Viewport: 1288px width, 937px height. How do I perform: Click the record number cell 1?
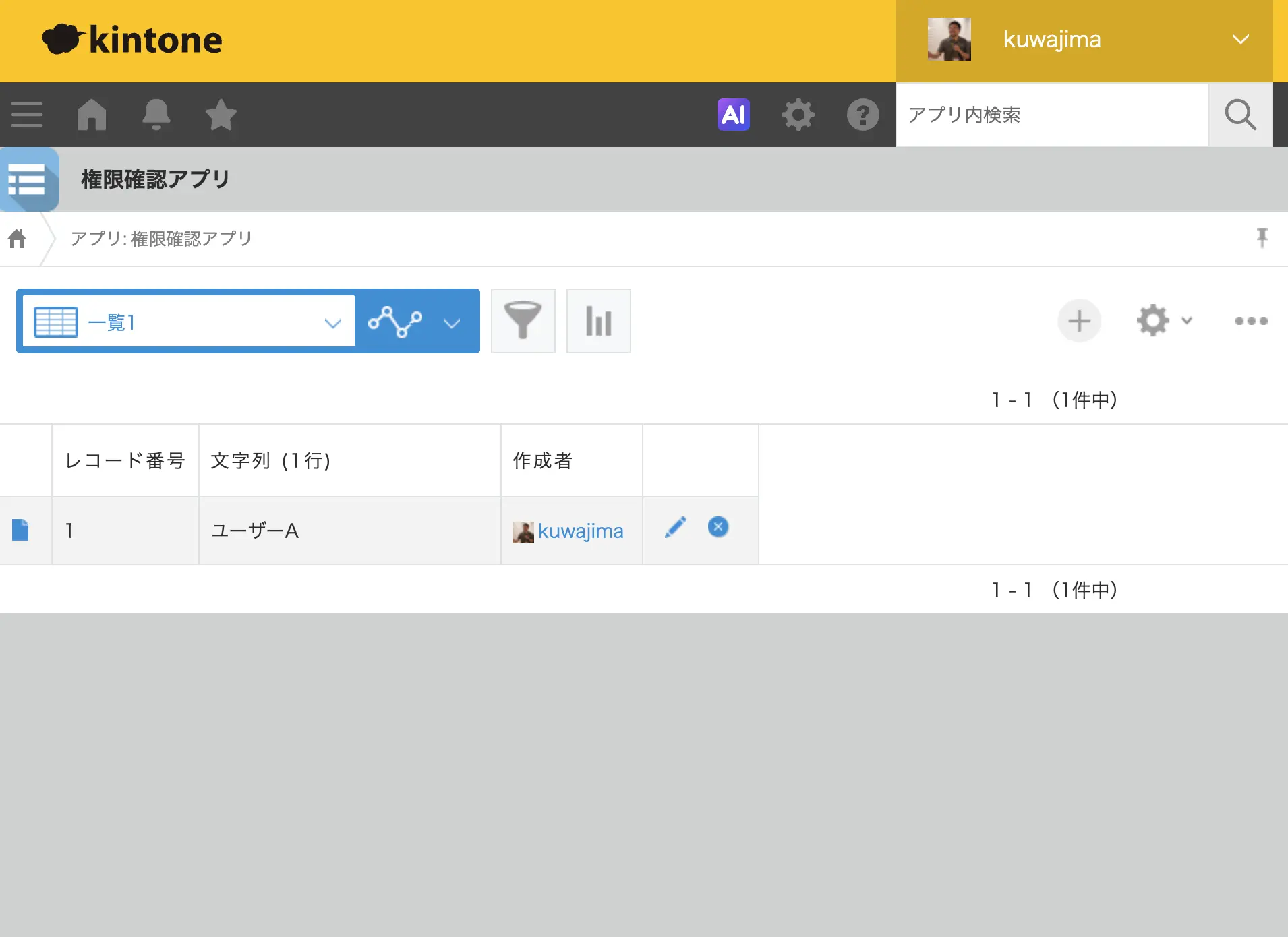[125, 531]
